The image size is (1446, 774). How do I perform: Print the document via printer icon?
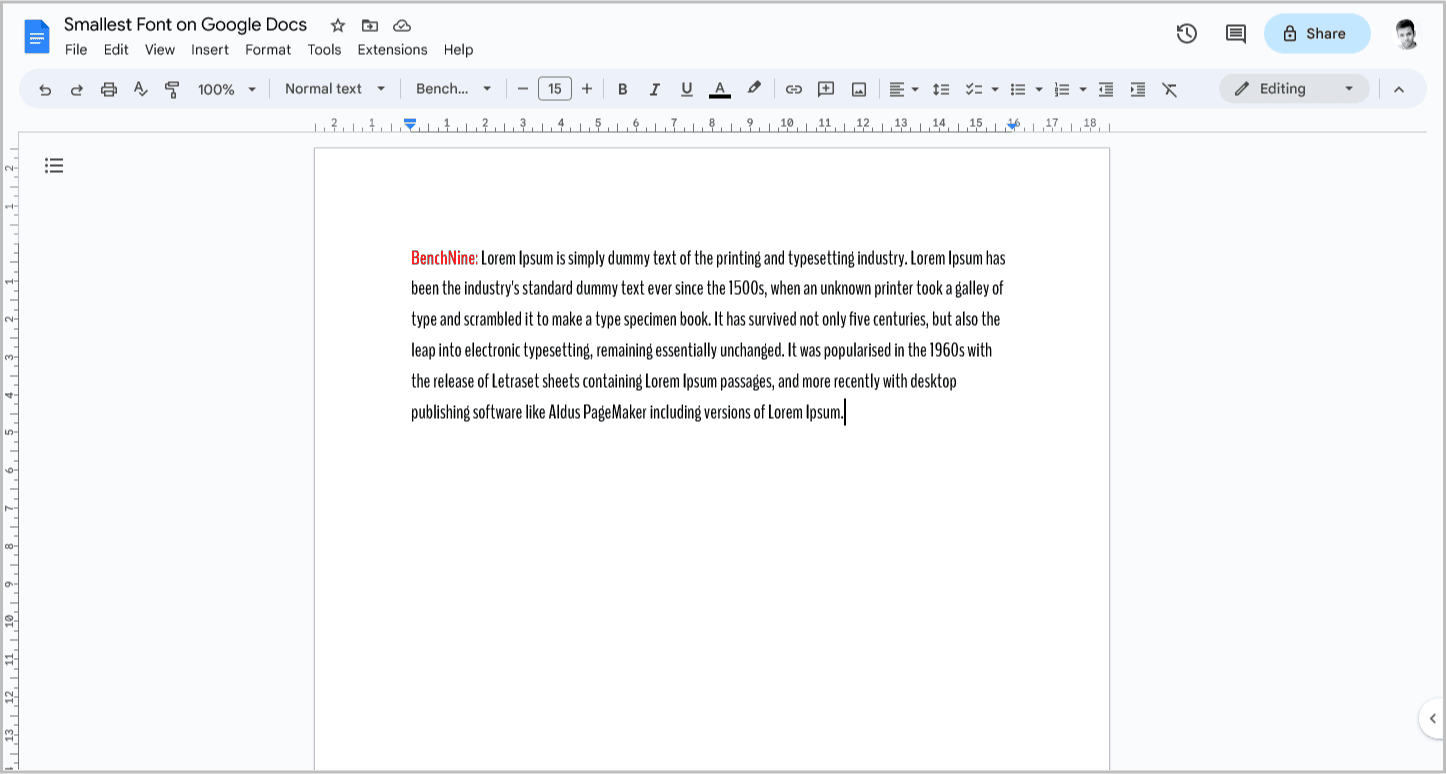(109, 89)
